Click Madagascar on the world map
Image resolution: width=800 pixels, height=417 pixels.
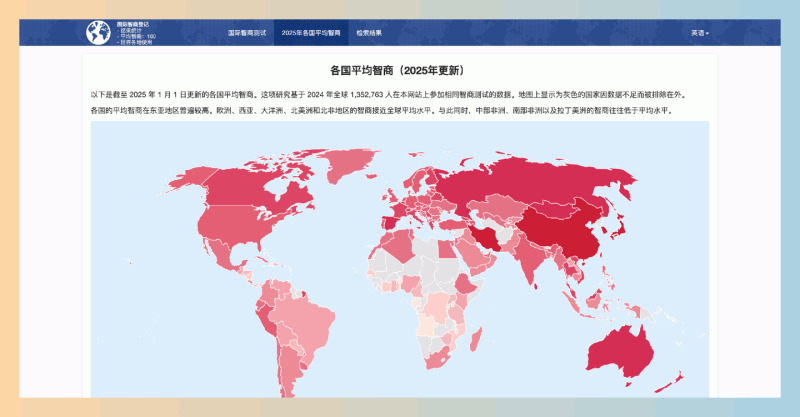click(x=476, y=339)
